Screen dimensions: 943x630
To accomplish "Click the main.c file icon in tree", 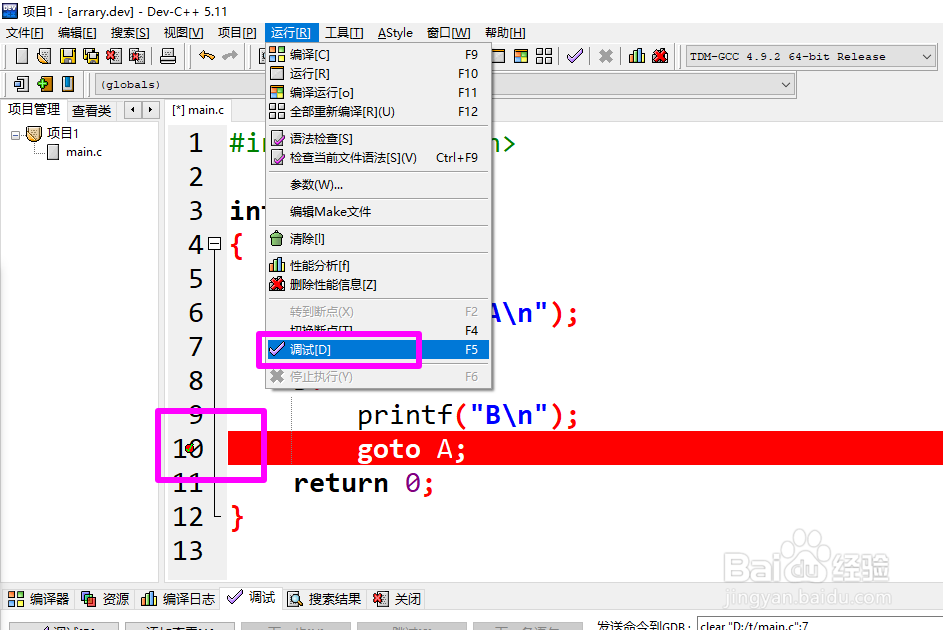I will point(54,152).
